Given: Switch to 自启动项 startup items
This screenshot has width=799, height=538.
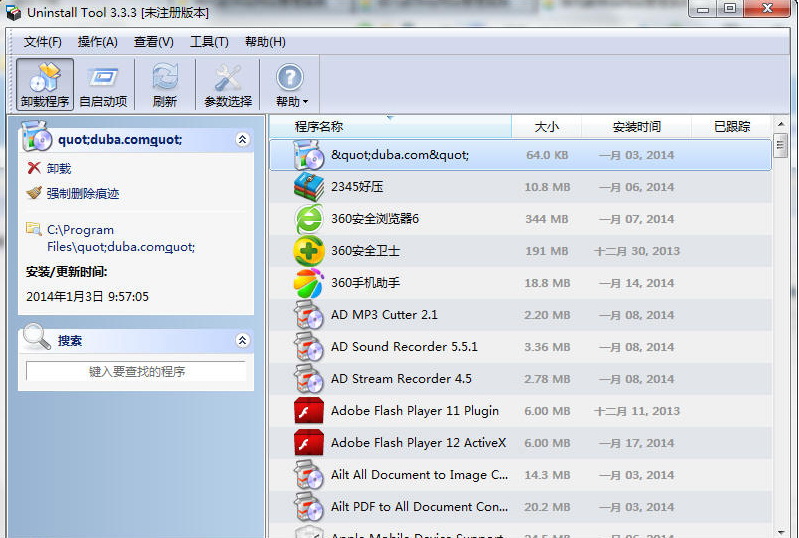Looking at the screenshot, I should pos(103,84).
